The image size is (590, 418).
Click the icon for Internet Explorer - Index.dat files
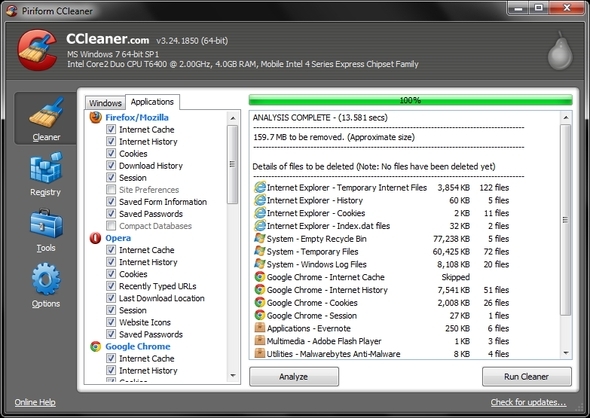[x=260, y=226]
